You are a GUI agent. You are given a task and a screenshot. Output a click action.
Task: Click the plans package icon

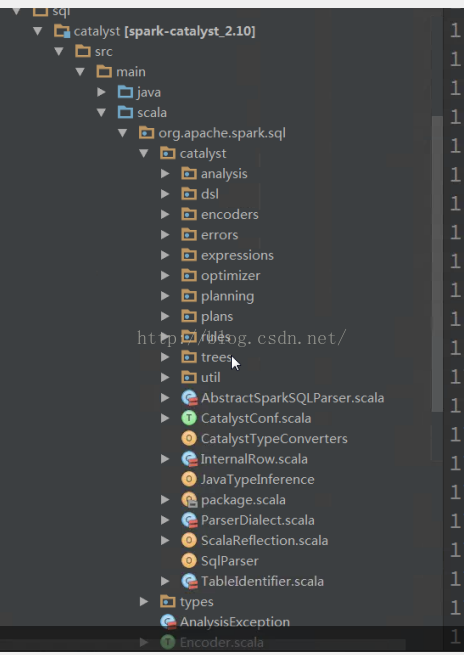[189, 316]
